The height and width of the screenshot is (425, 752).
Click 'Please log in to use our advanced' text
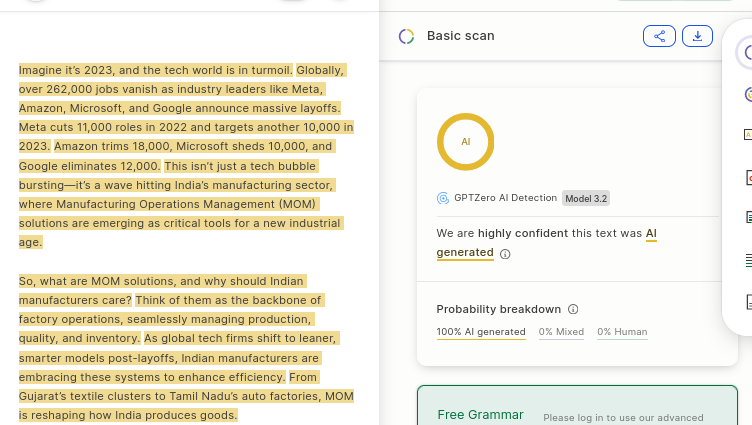pos(623,418)
